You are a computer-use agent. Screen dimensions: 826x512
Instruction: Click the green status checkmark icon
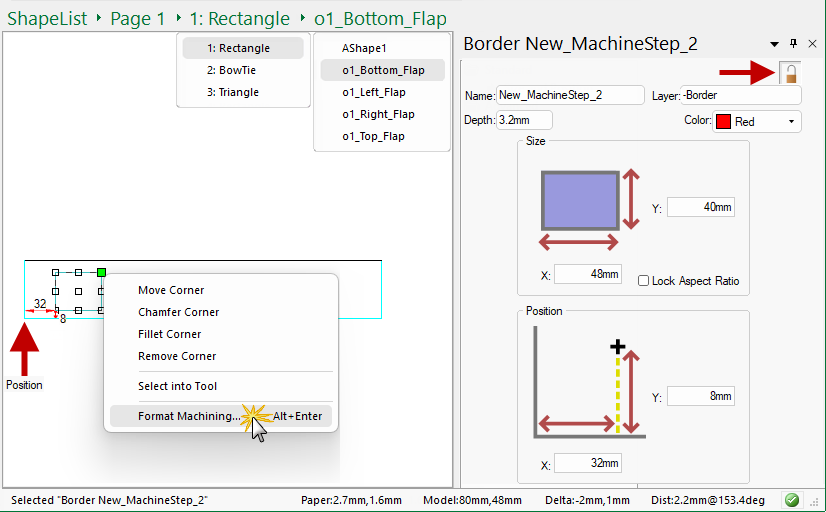click(x=792, y=499)
